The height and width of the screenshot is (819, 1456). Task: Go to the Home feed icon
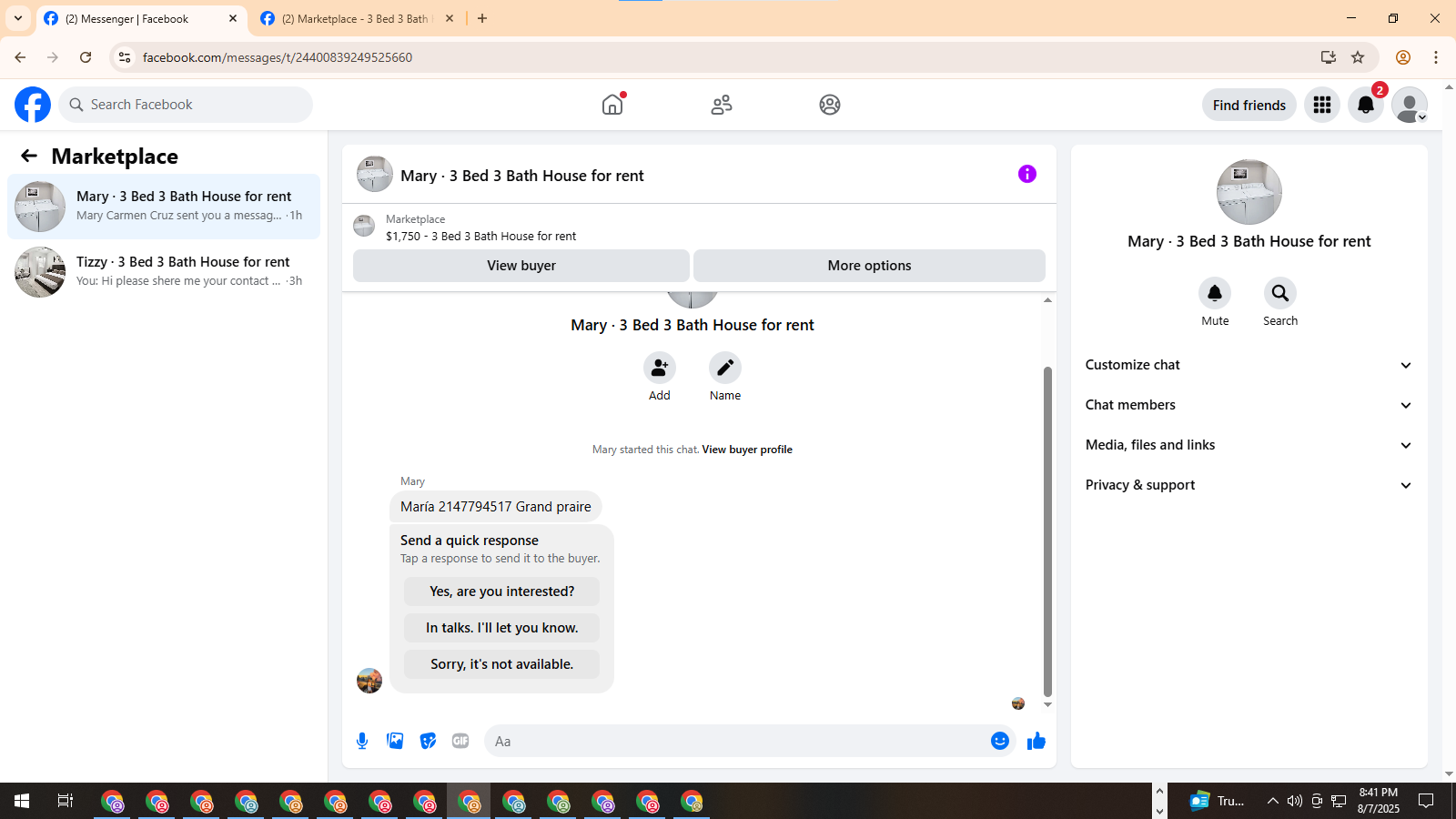tap(612, 105)
